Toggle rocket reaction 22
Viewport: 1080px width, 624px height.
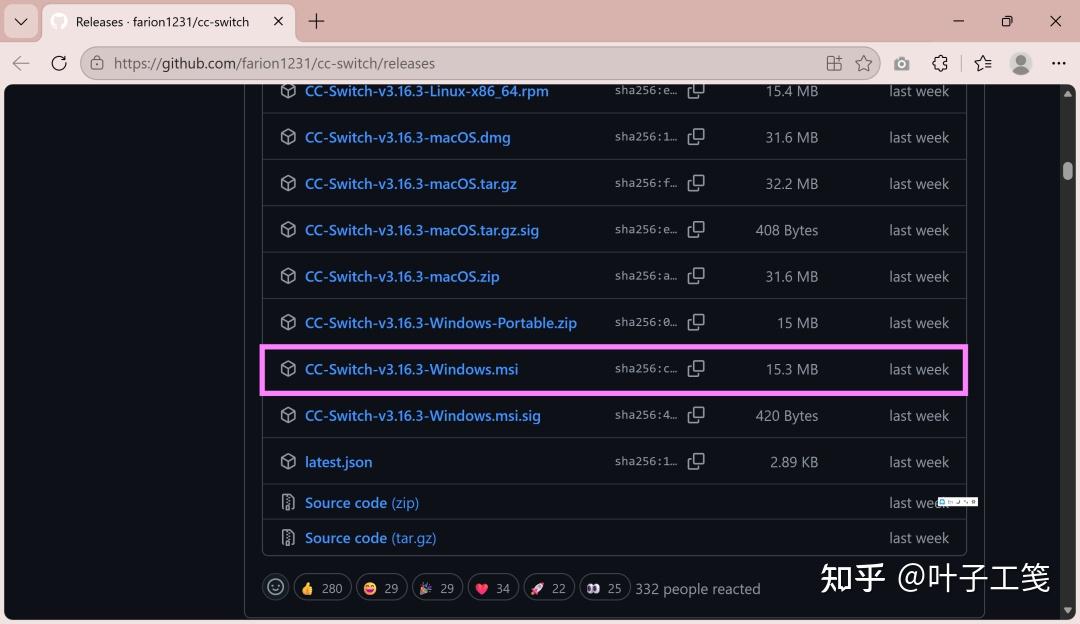549,588
